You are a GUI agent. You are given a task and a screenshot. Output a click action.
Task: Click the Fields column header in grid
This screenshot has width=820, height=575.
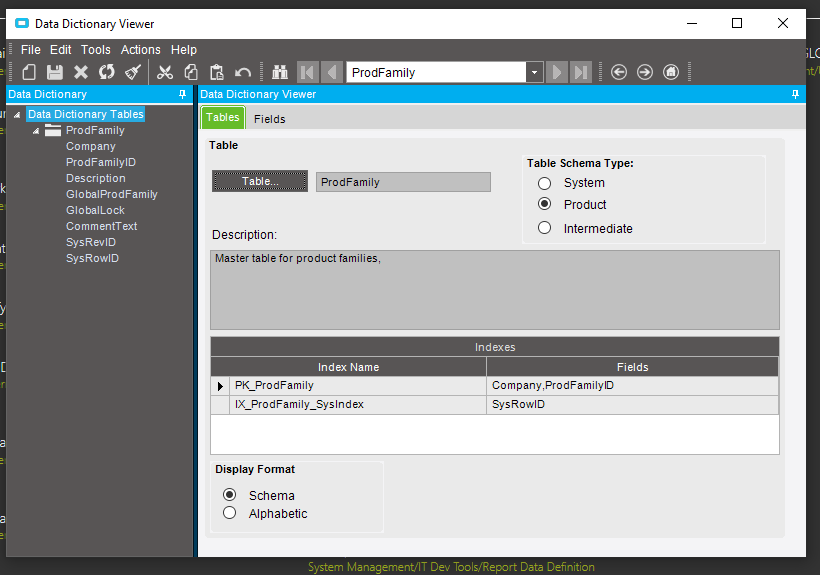(632, 367)
